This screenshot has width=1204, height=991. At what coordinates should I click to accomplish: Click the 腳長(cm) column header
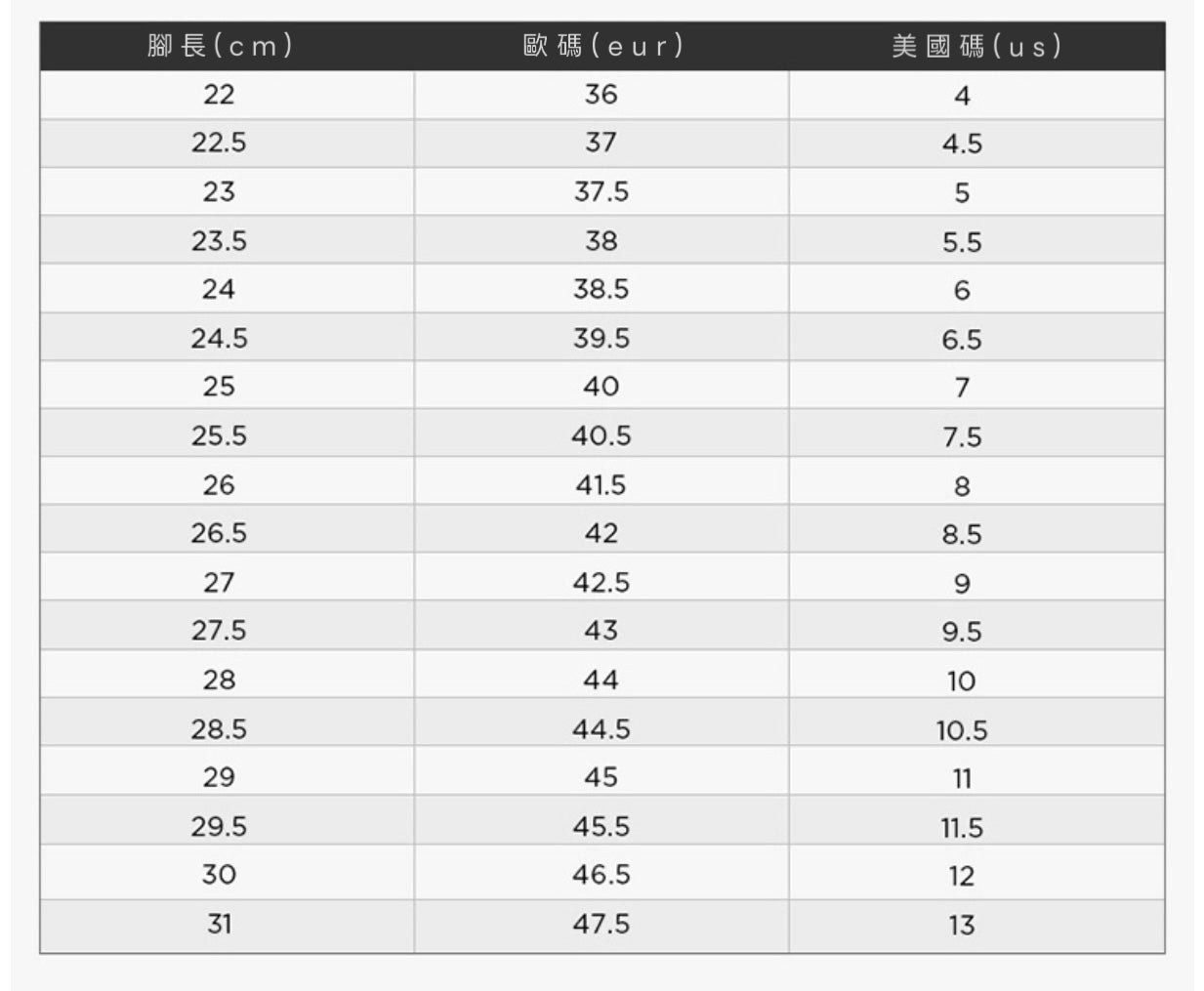[x=221, y=46]
